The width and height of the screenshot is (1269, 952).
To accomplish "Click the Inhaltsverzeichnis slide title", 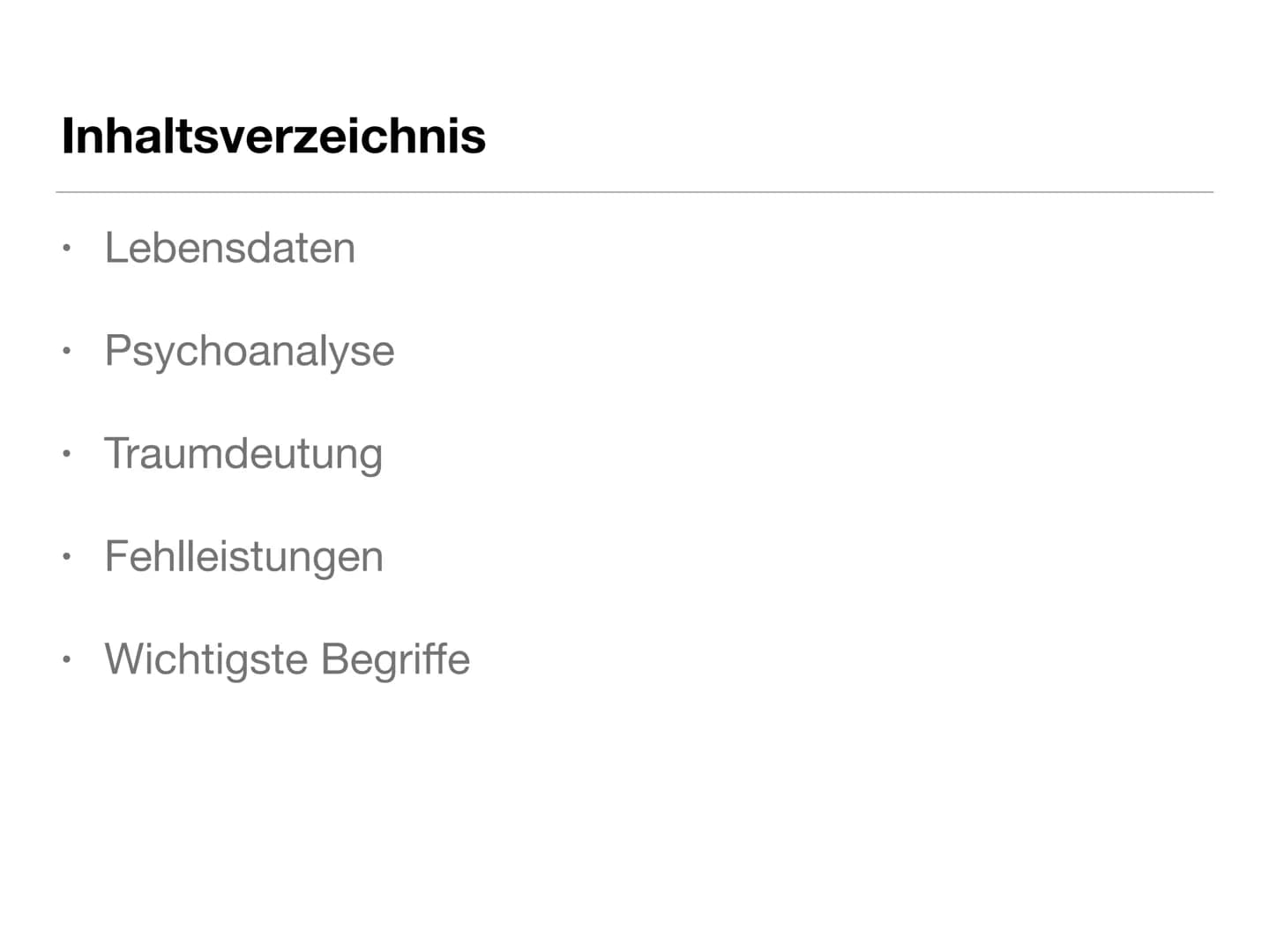I will click(x=273, y=136).
